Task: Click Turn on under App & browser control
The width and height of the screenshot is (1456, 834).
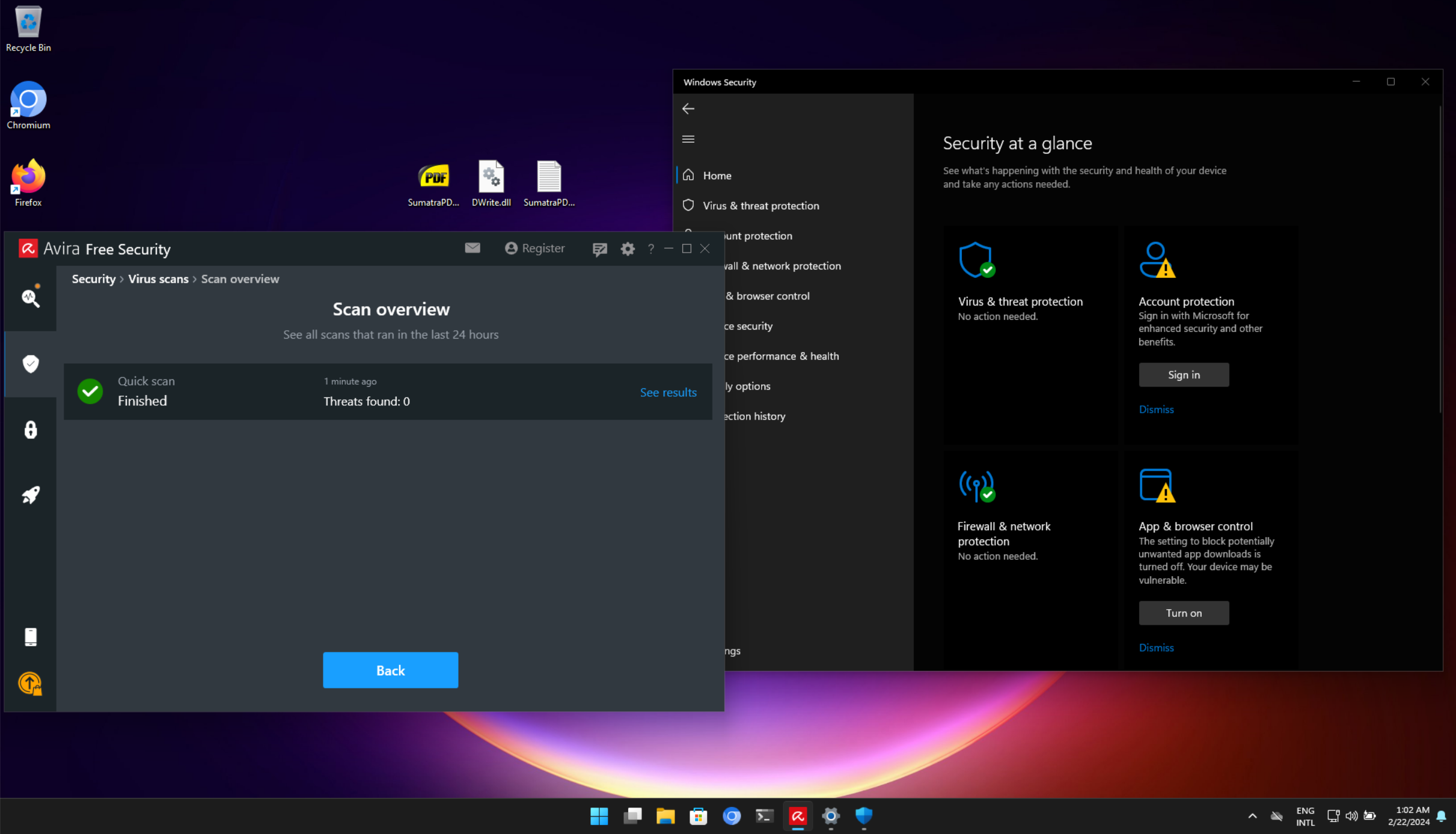Action: pos(1184,613)
